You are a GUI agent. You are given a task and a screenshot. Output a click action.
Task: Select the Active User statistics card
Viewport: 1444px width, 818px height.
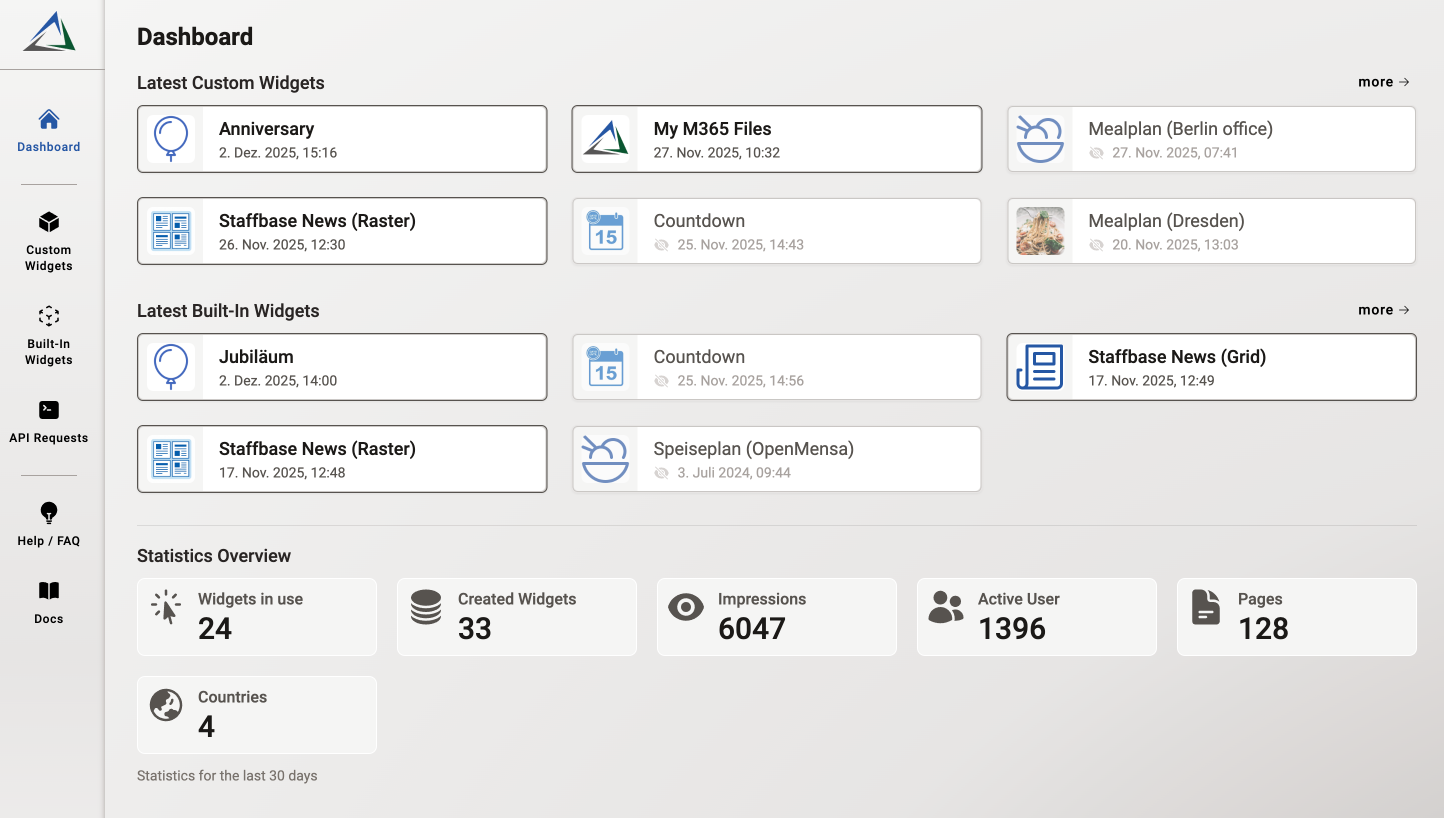(x=1036, y=617)
